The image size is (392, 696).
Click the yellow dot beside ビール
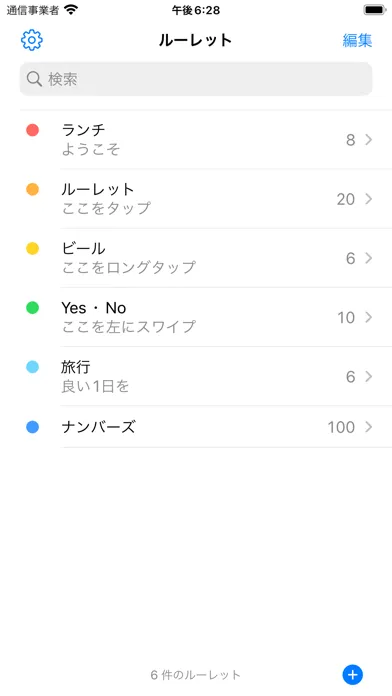[32, 249]
